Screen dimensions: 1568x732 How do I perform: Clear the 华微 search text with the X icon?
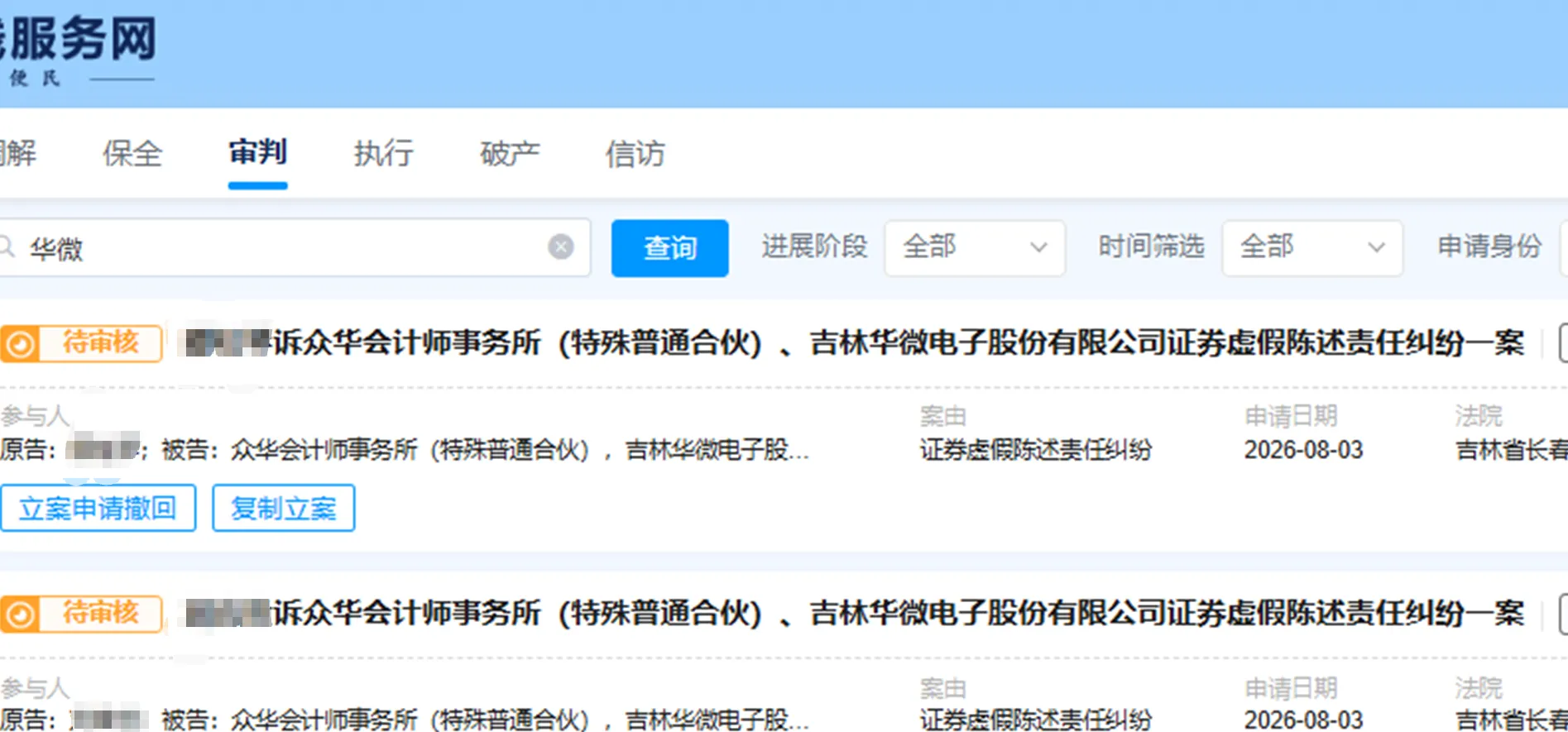click(x=561, y=246)
